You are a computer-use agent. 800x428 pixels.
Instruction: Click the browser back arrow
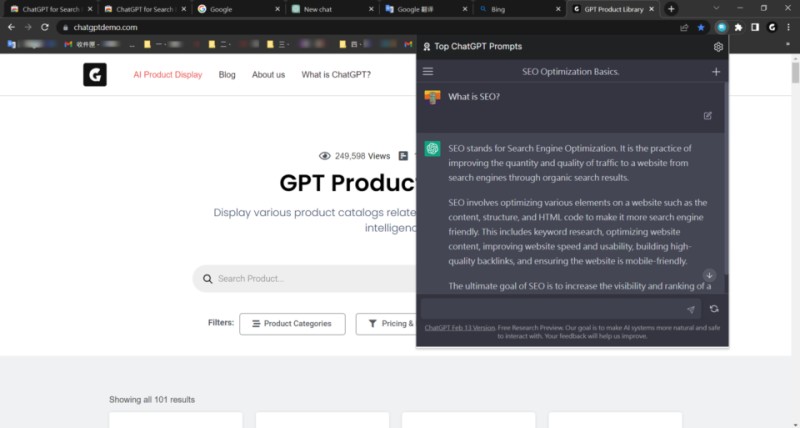(x=11, y=27)
